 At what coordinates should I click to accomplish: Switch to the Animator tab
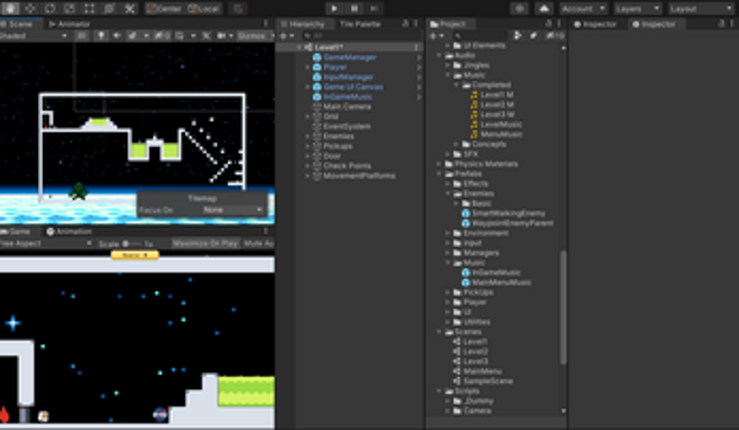pos(69,24)
